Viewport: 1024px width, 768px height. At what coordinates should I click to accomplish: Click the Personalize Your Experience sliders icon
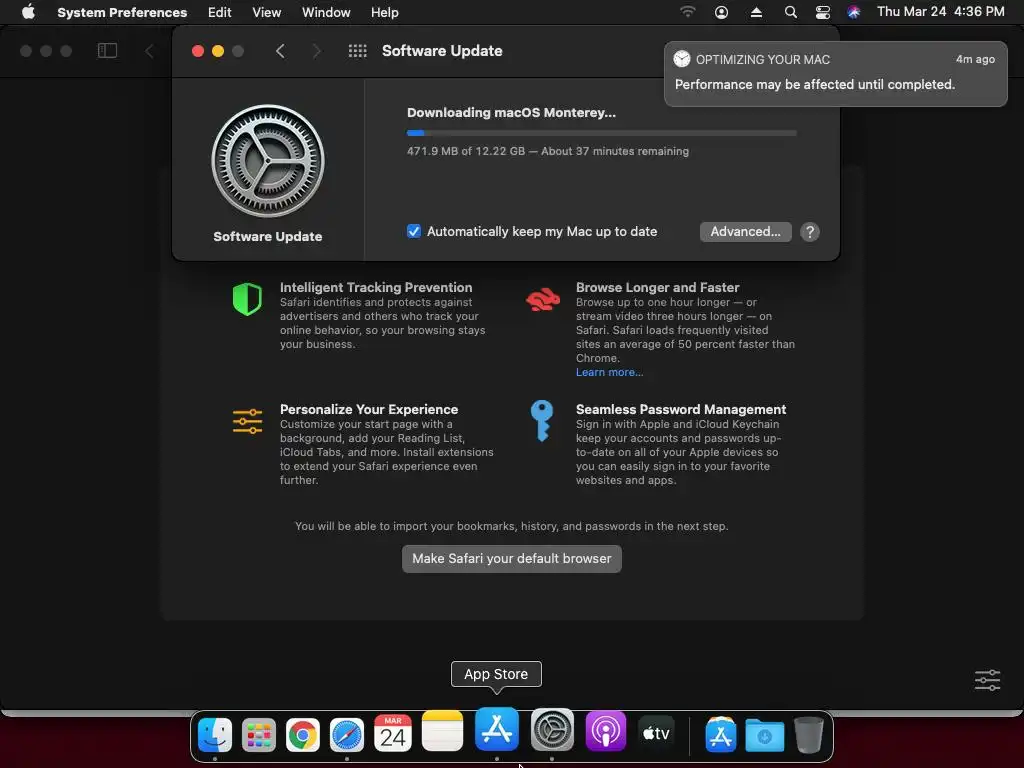coord(248,421)
